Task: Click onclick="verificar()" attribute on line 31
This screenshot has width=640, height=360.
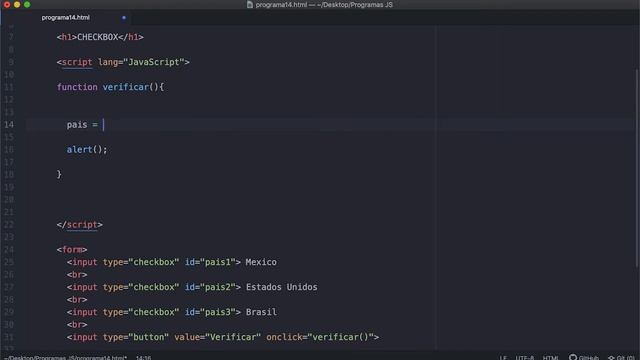Action: click(x=320, y=337)
